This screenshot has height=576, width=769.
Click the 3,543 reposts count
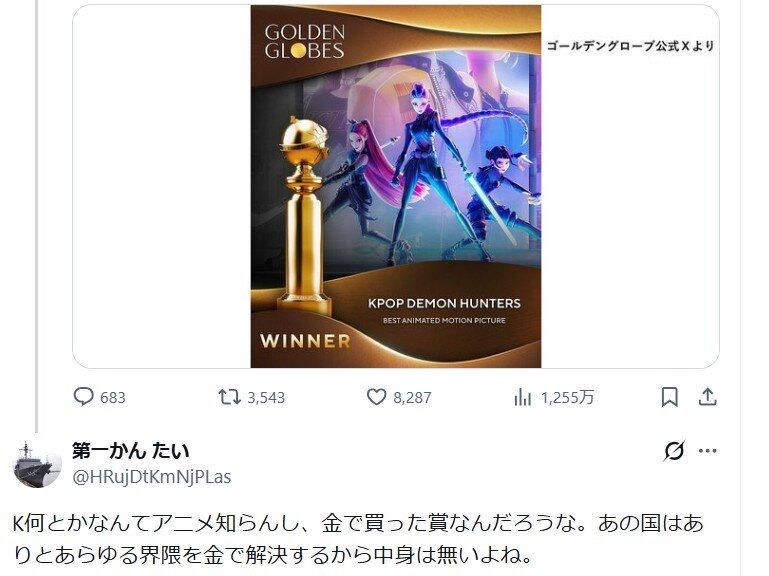[266, 397]
